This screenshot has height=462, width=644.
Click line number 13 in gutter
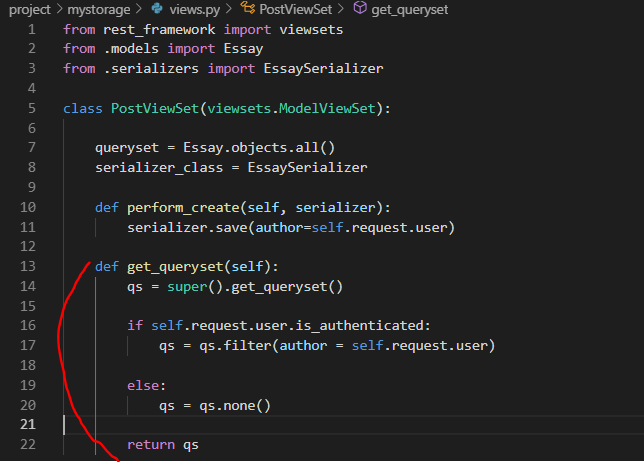pyautogui.click(x=28, y=267)
